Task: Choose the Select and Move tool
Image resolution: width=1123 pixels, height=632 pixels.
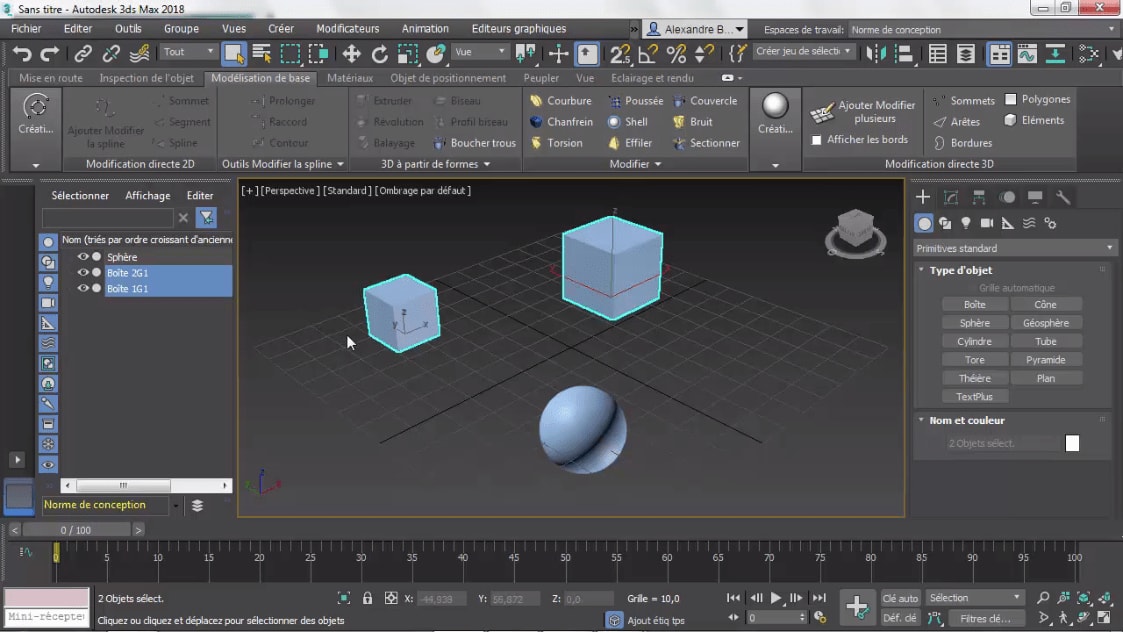Action: (351, 54)
